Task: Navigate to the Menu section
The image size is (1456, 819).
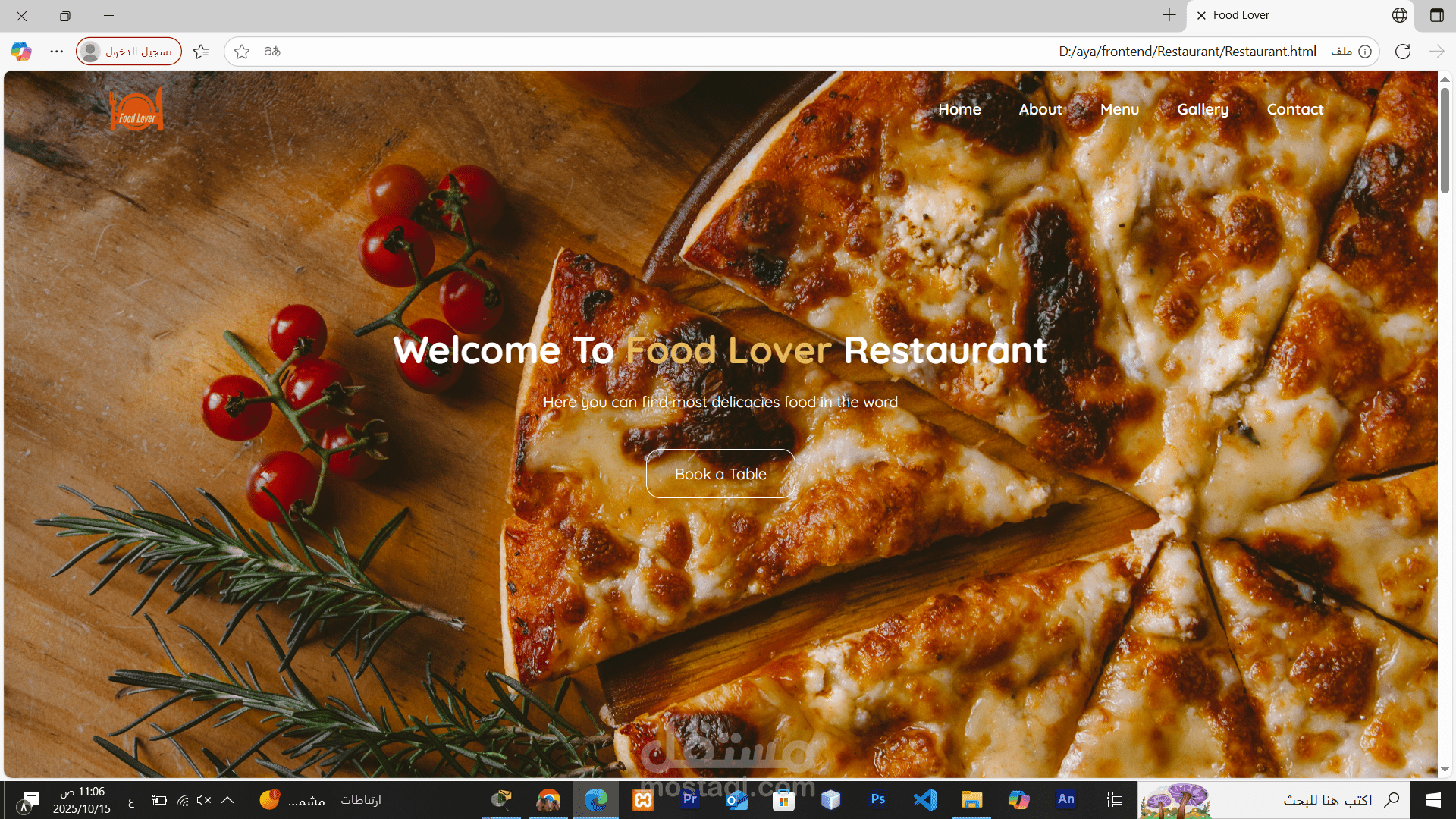Action: pyautogui.click(x=1119, y=109)
